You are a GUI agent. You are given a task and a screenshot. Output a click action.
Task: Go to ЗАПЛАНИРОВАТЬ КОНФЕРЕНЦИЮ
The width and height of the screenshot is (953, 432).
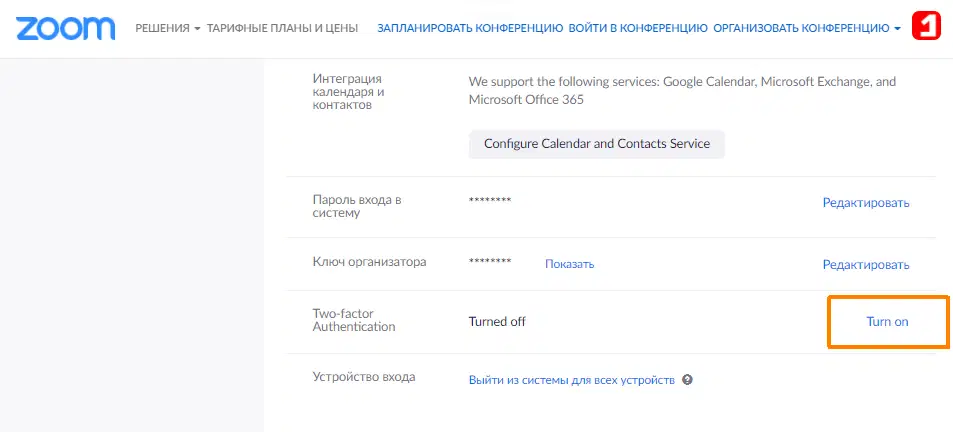point(469,28)
